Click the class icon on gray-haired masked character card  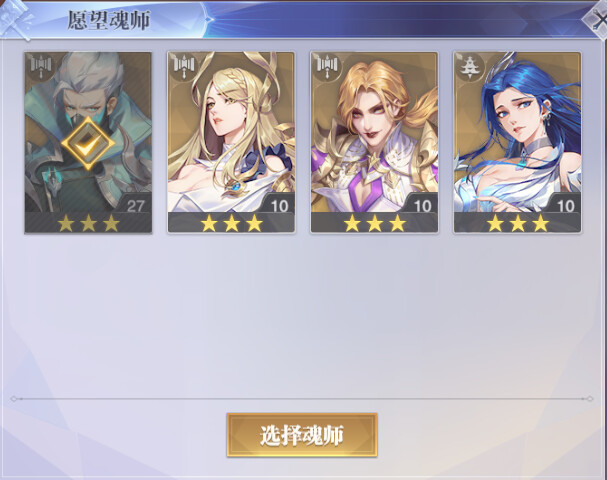[x=41, y=67]
